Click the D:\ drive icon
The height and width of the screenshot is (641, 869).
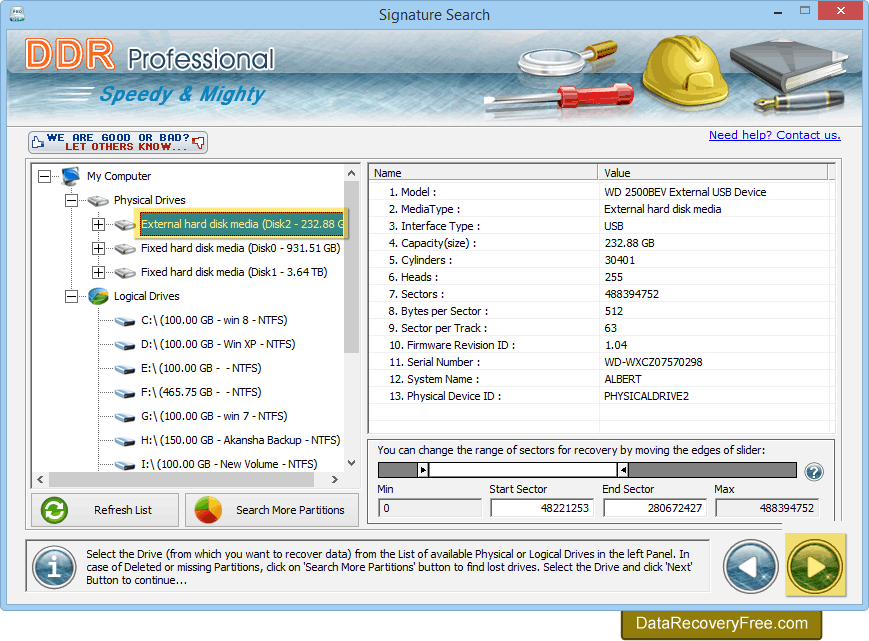[125, 345]
